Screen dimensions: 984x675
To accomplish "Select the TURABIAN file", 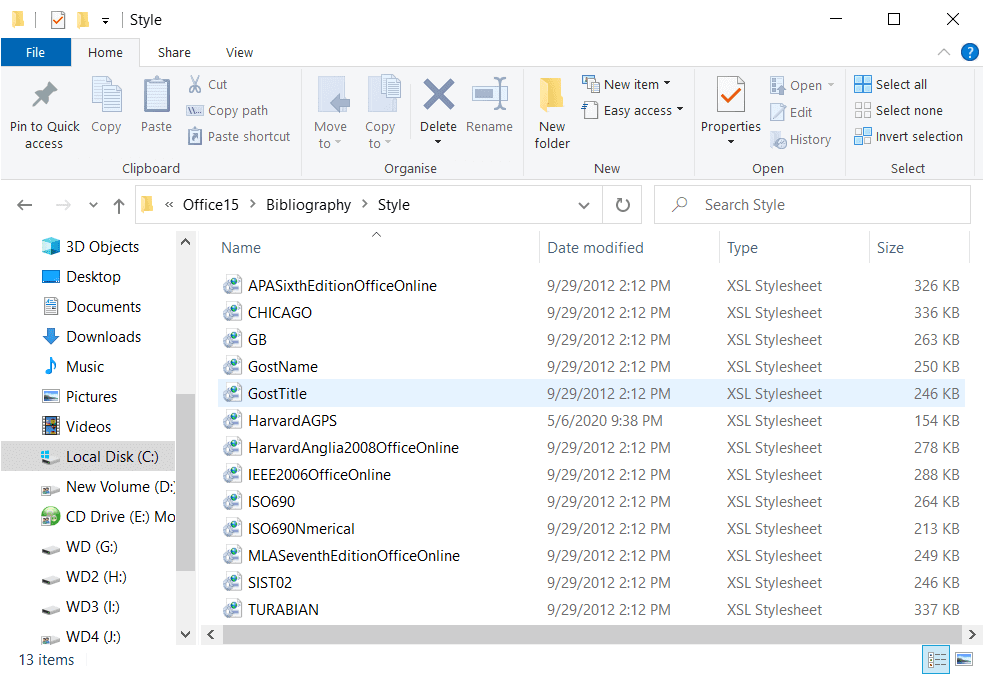I will point(591,610).
